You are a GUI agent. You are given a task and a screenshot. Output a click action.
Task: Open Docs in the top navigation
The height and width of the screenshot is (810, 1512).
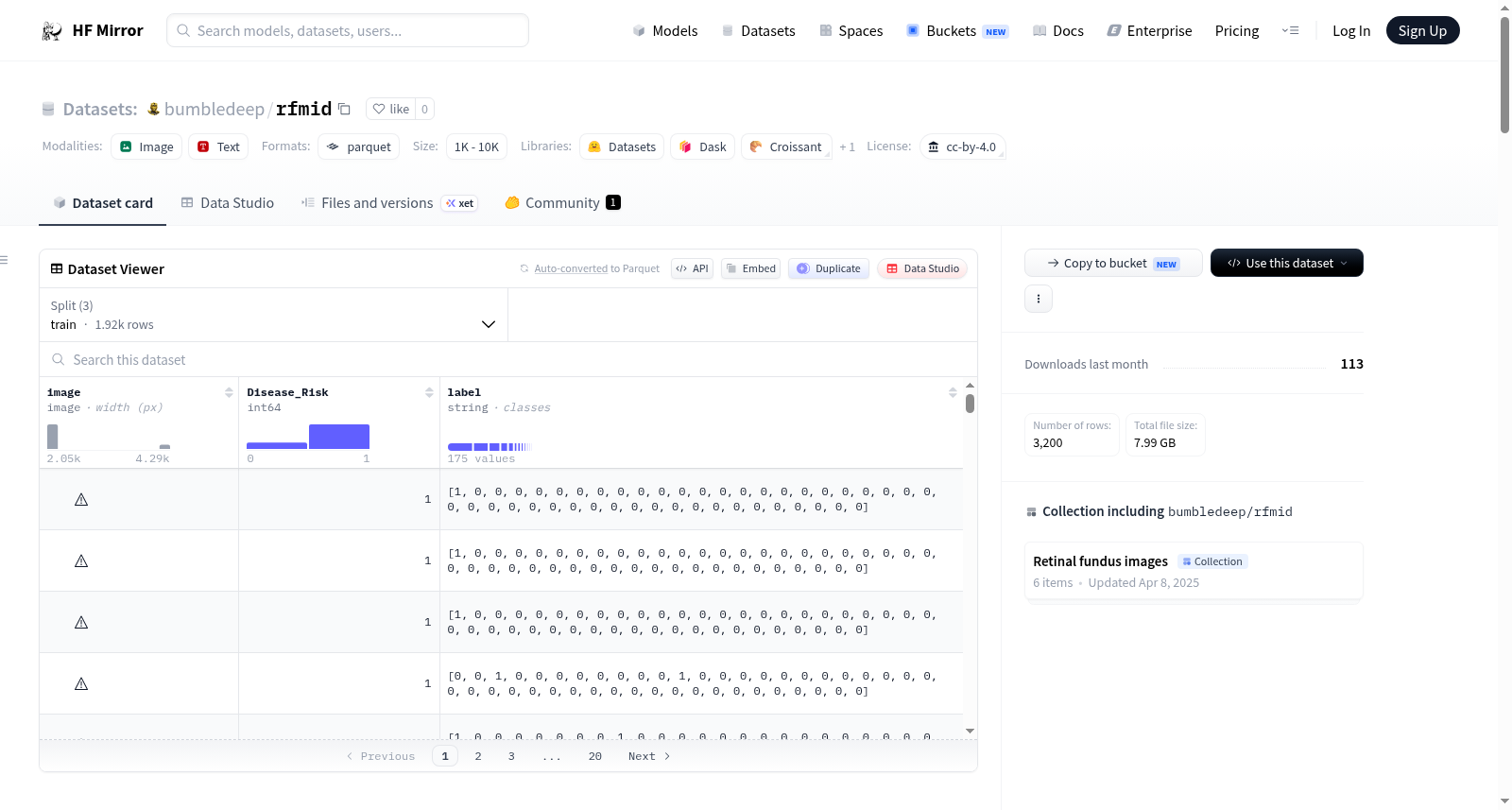[1058, 31]
